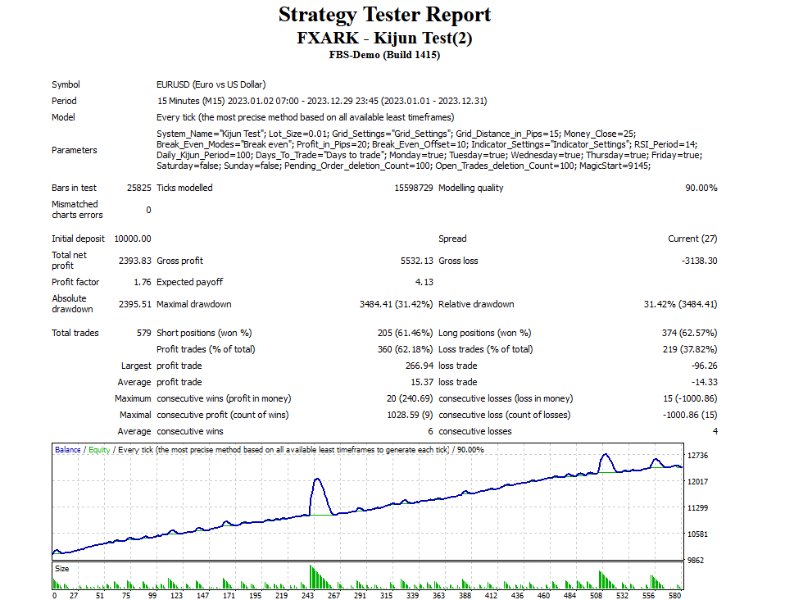
Task: Click Average loss trade value -14.33
Action: (x=704, y=382)
